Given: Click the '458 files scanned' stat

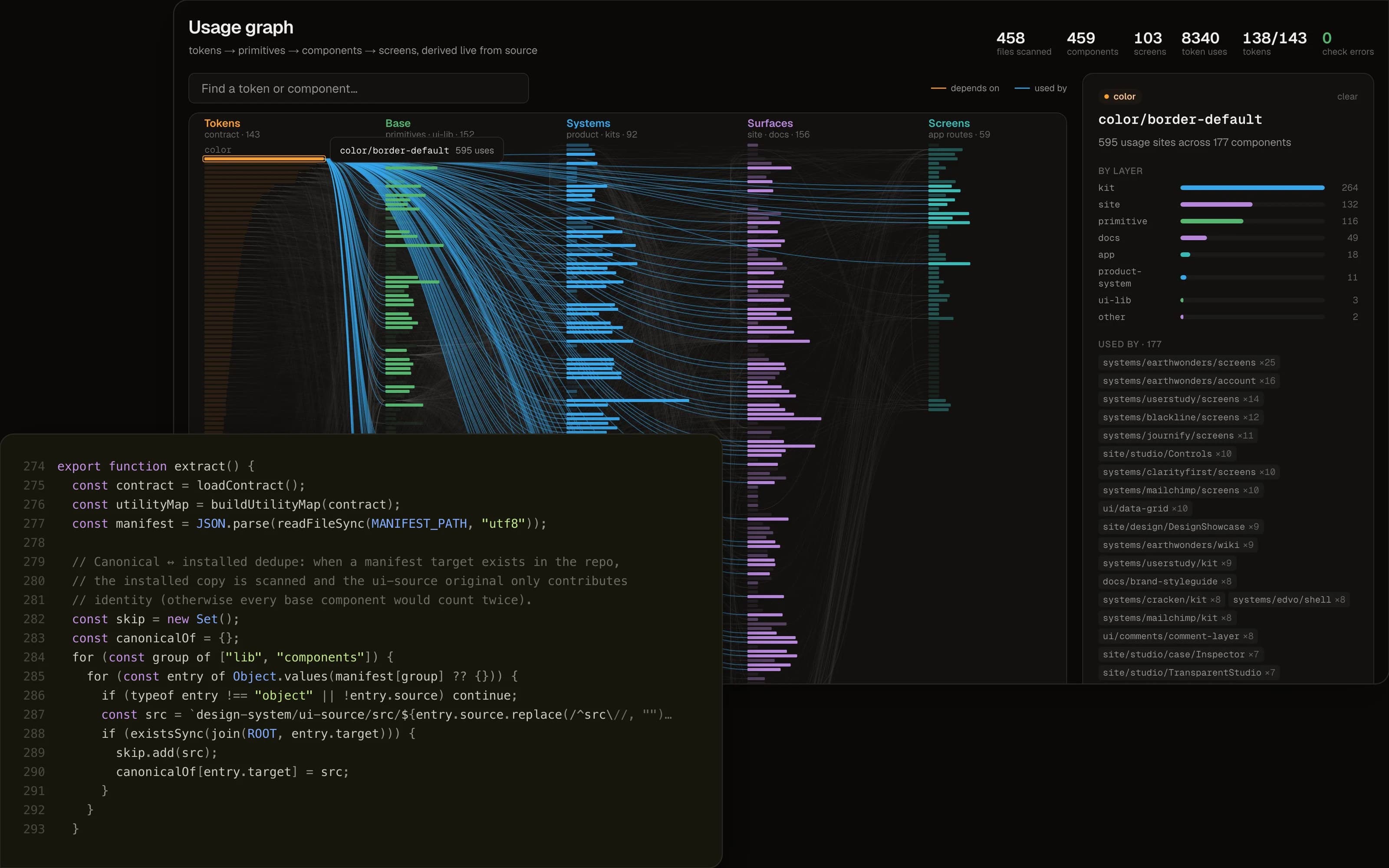Looking at the screenshot, I should [x=1024, y=44].
